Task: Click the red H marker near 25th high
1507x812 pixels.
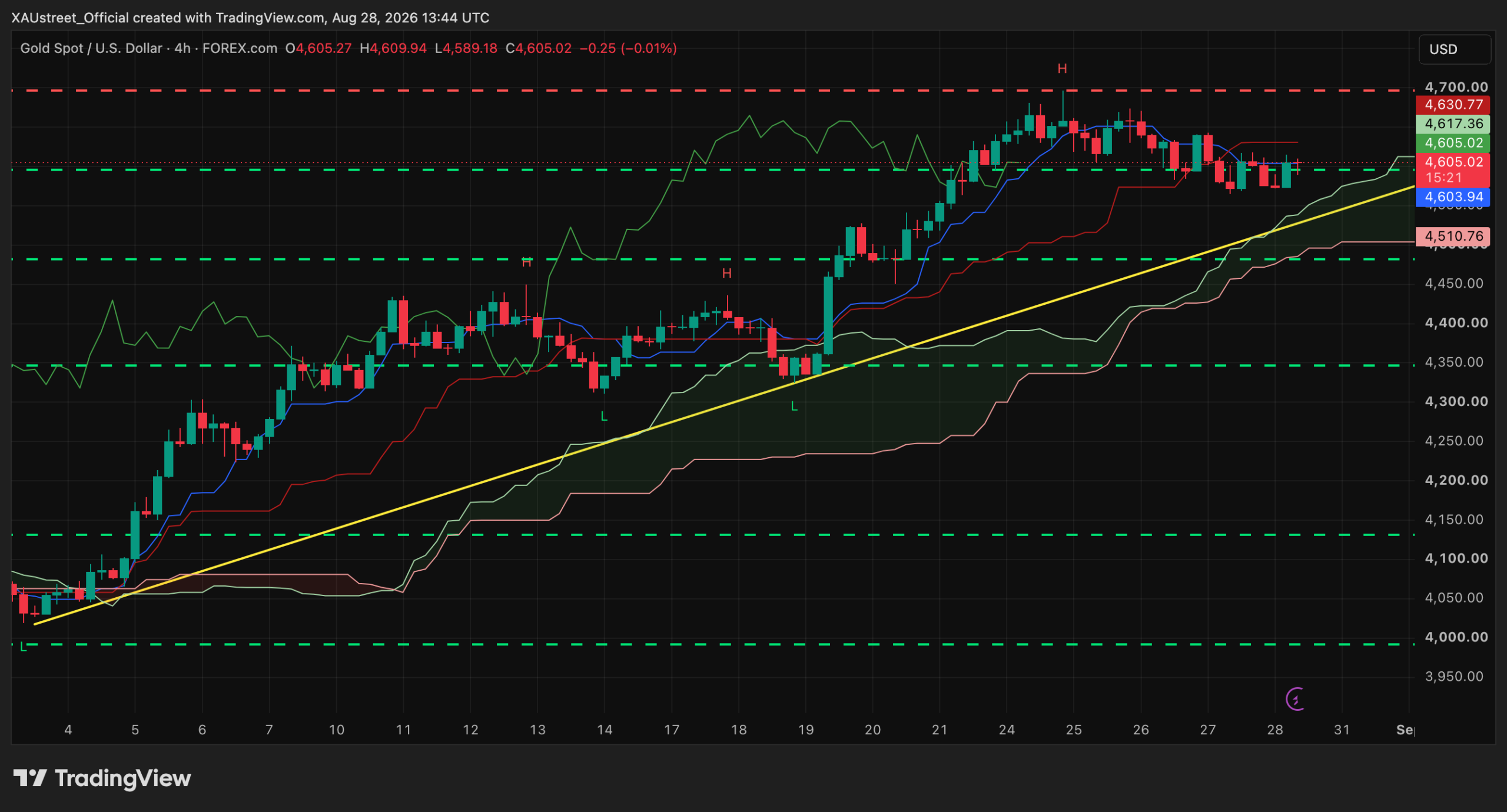Action: [1062, 69]
